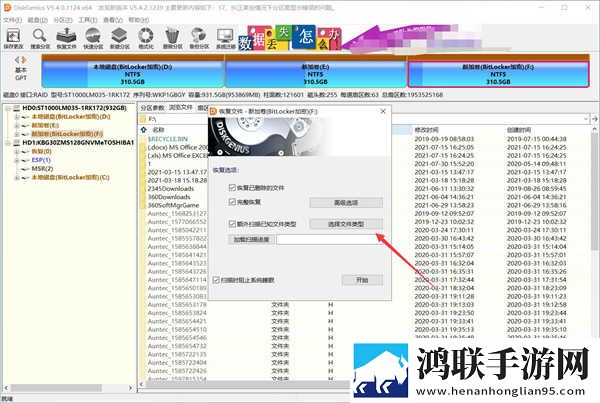The image size is (600, 403).
Task: Select the Quick Partition toolbar icon
Action: [x=93, y=38]
